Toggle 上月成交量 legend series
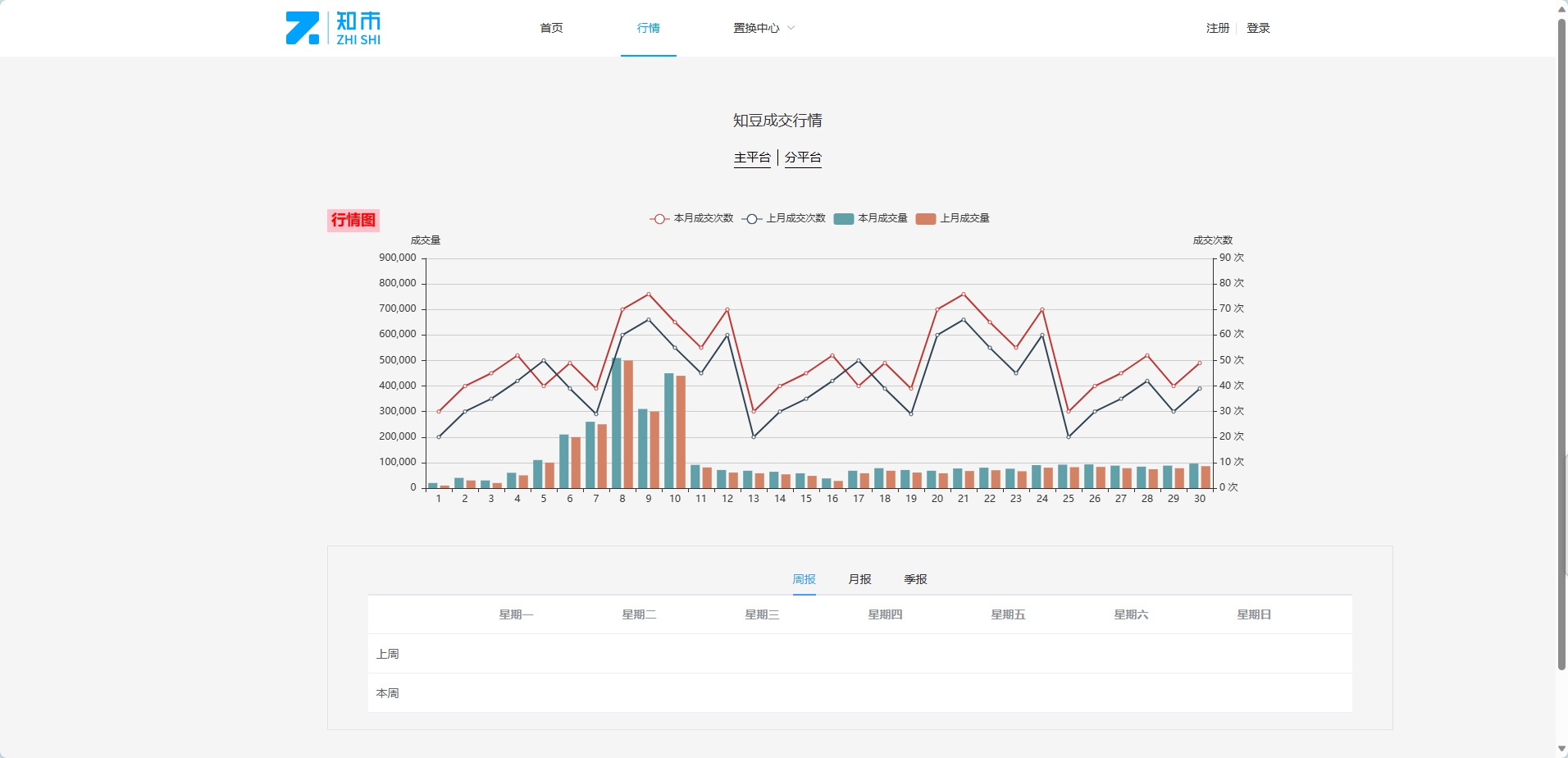Viewport: 1568px width, 758px height. point(952,218)
